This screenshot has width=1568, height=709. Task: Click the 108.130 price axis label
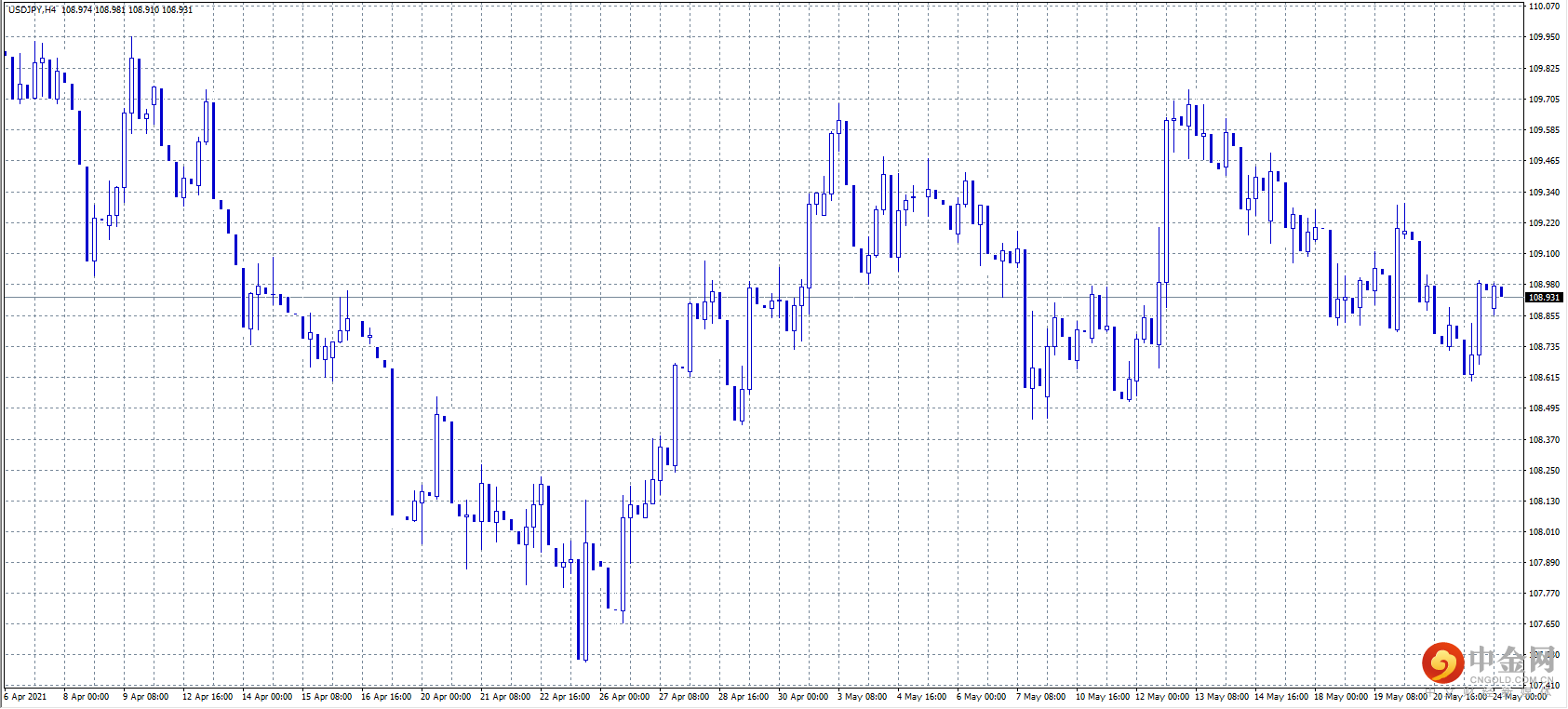click(1545, 502)
